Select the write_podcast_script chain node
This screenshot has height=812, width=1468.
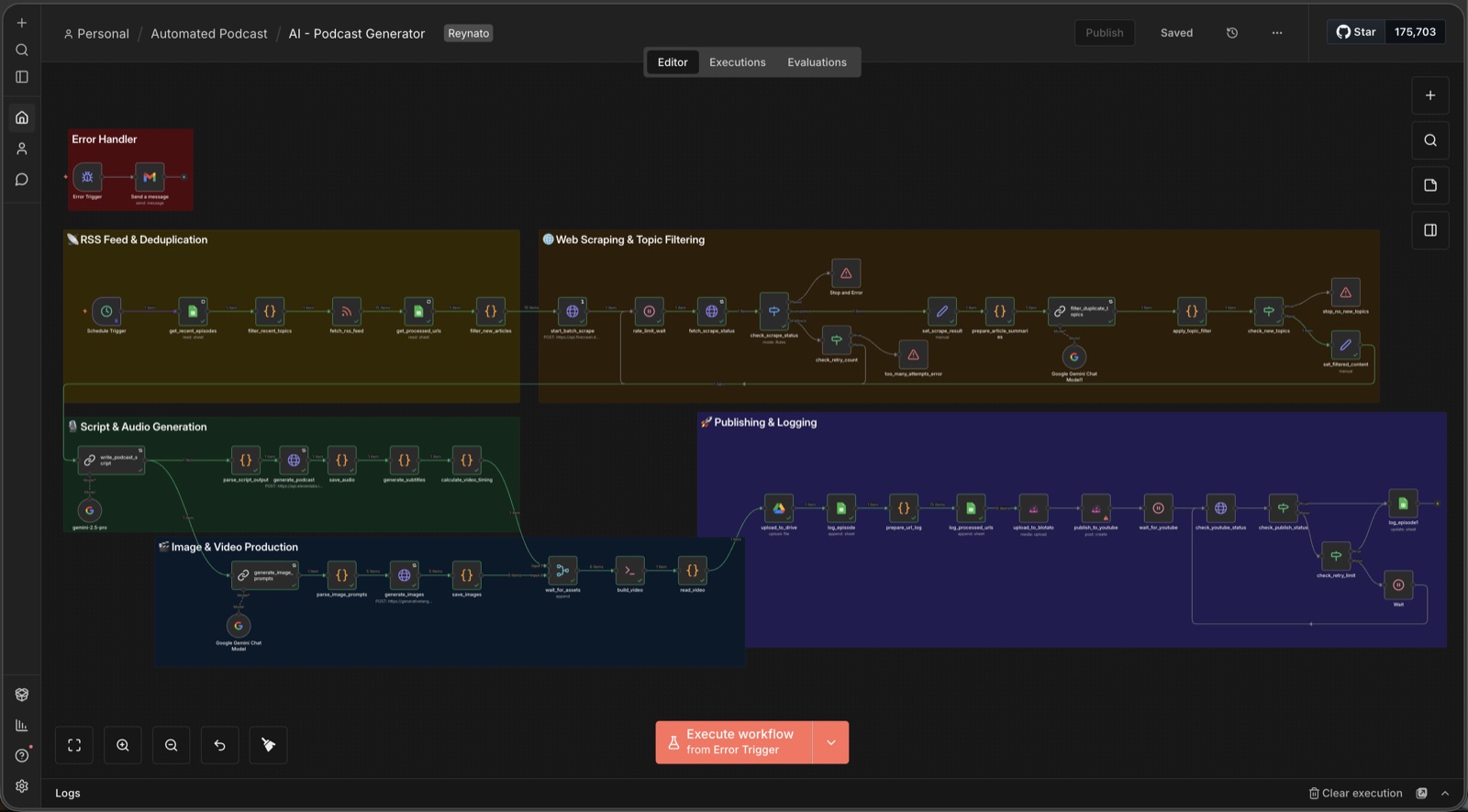point(111,460)
